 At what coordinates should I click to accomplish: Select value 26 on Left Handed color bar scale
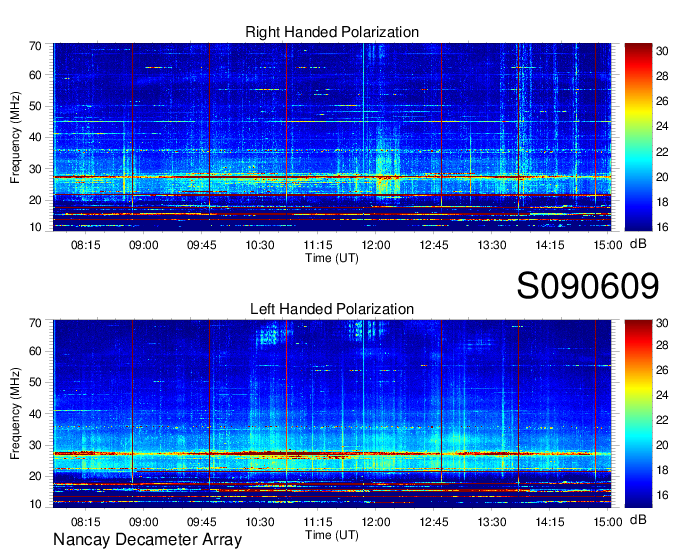pos(662,370)
